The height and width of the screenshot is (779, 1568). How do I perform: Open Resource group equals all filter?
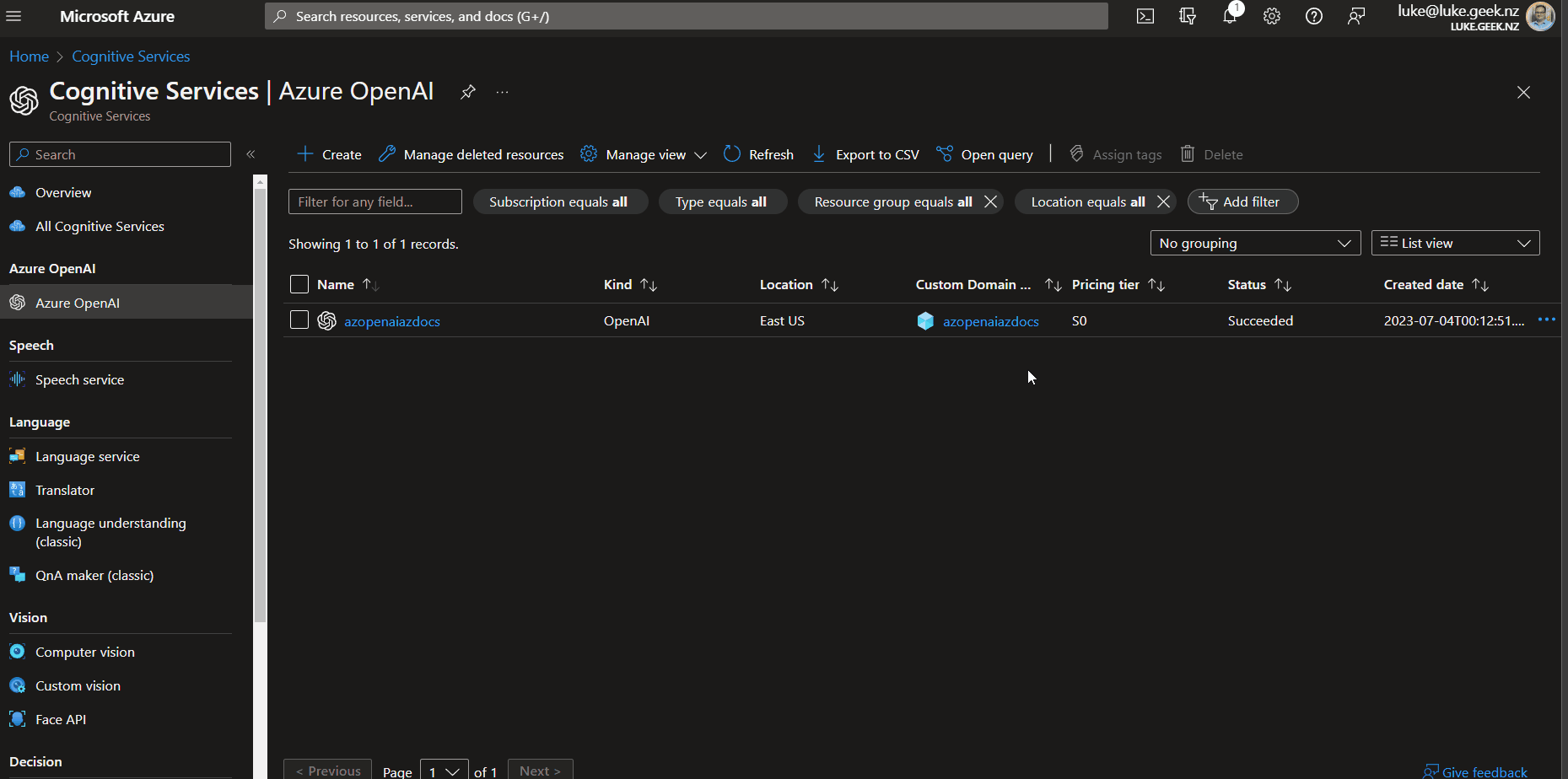pyautogui.click(x=892, y=201)
